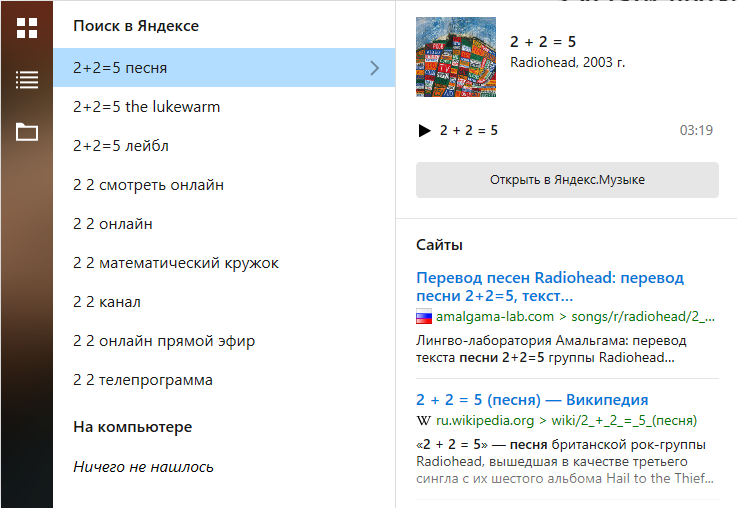Click the Hail to the Thief album cover

tap(456, 57)
